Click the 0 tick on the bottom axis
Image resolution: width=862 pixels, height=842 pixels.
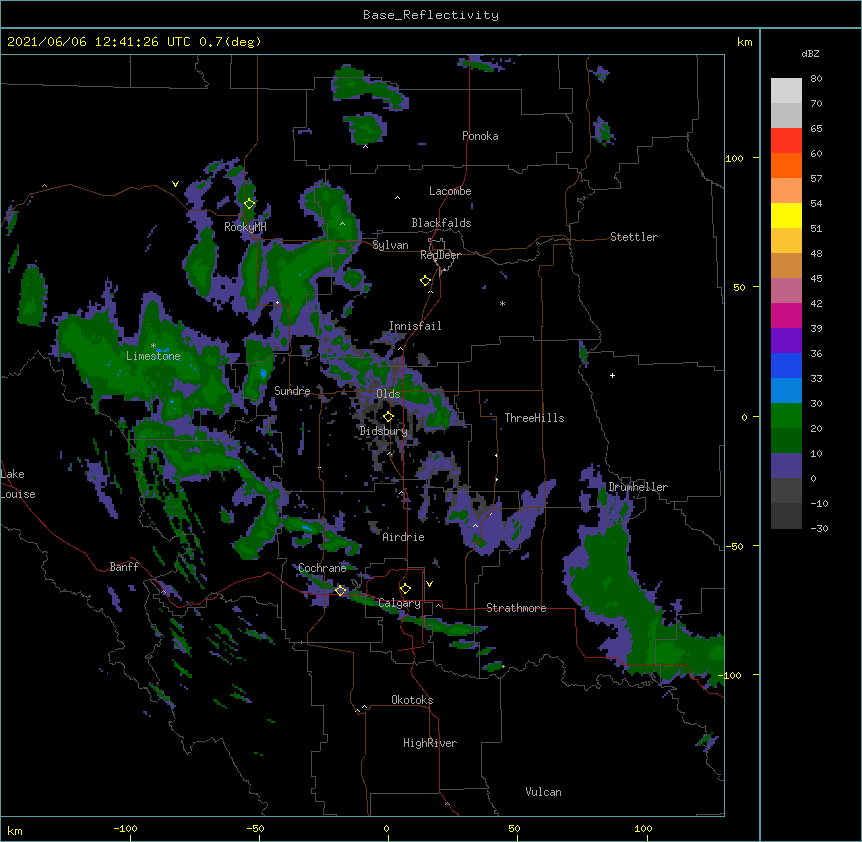pos(386,828)
